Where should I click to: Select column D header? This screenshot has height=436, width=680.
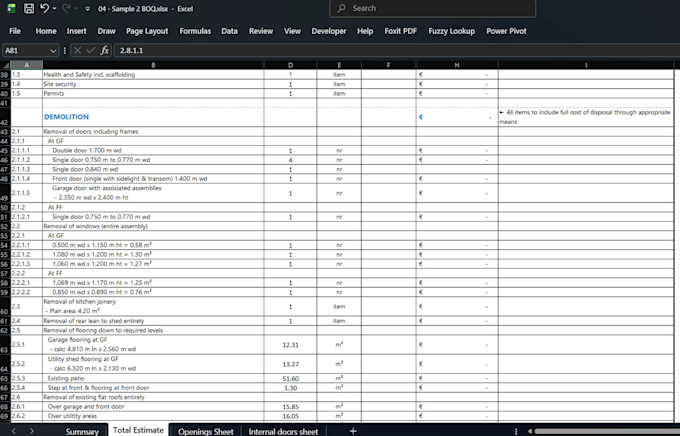291,65
